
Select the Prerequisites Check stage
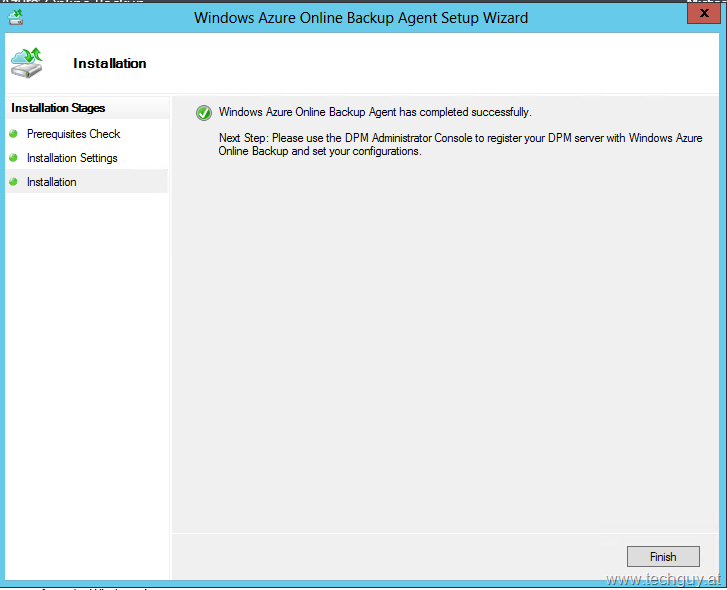pyautogui.click(x=73, y=134)
